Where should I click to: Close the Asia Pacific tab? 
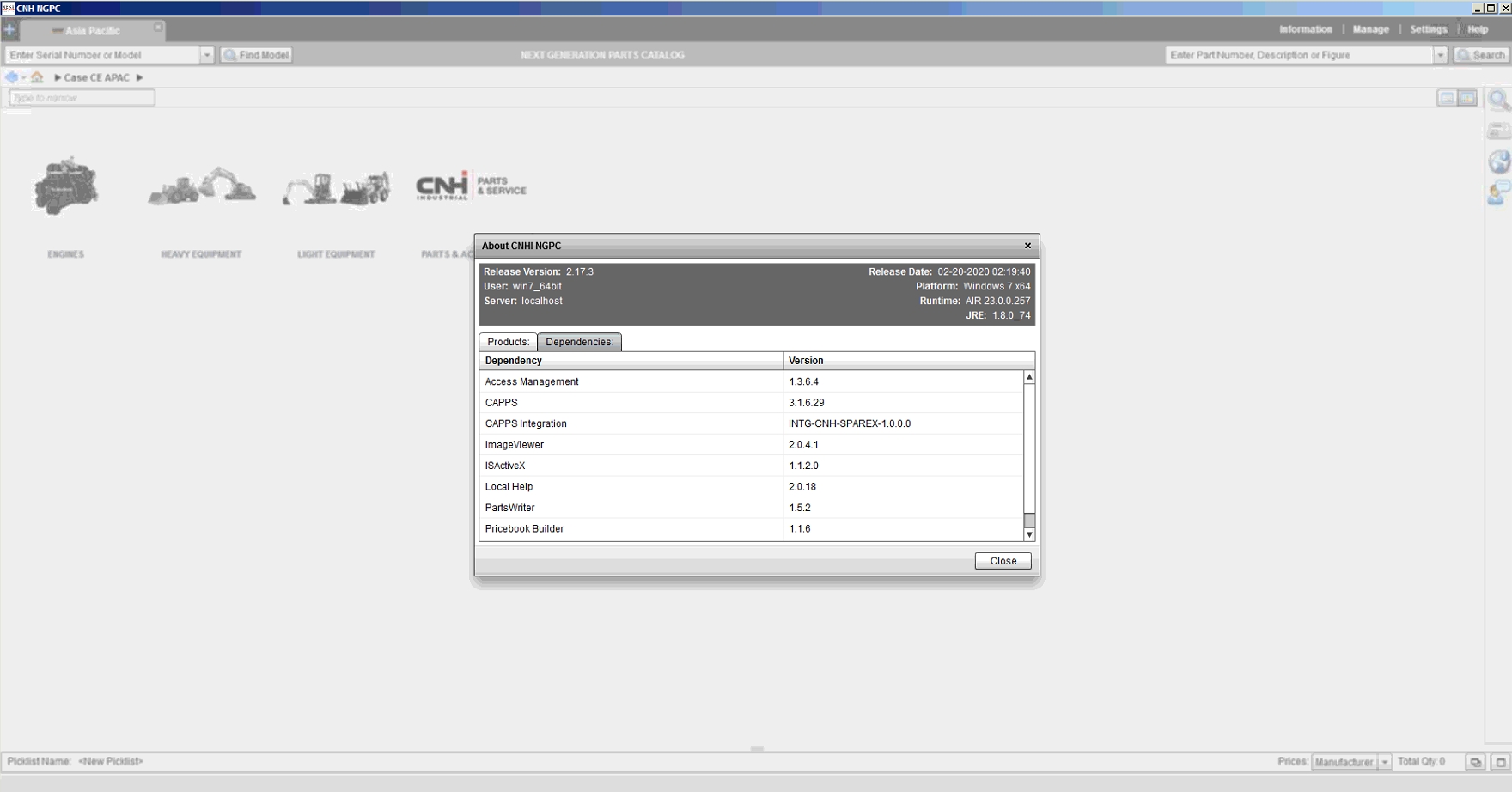pyautogui.click(x=158, y=27)
